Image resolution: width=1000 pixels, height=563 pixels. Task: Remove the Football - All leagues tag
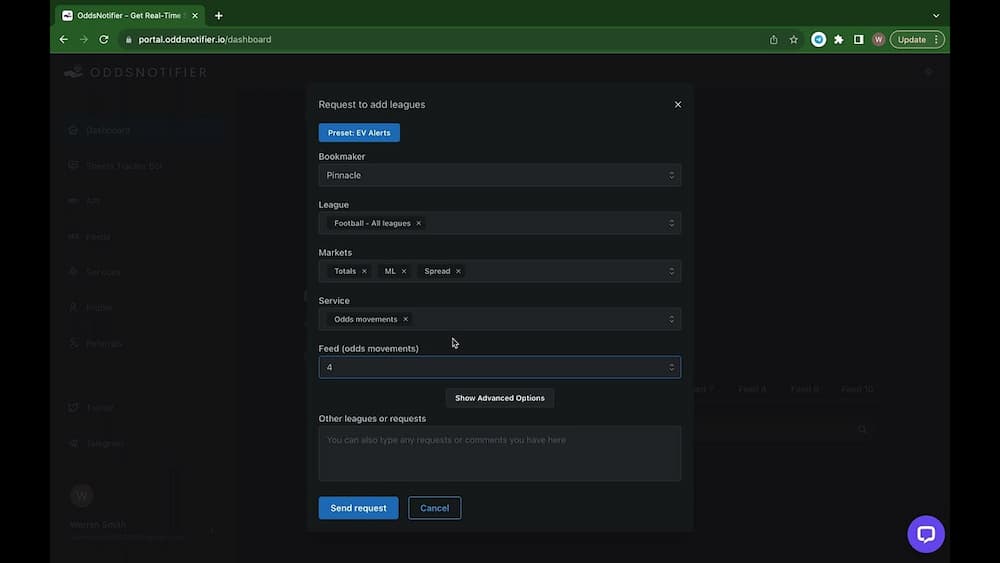419,223
